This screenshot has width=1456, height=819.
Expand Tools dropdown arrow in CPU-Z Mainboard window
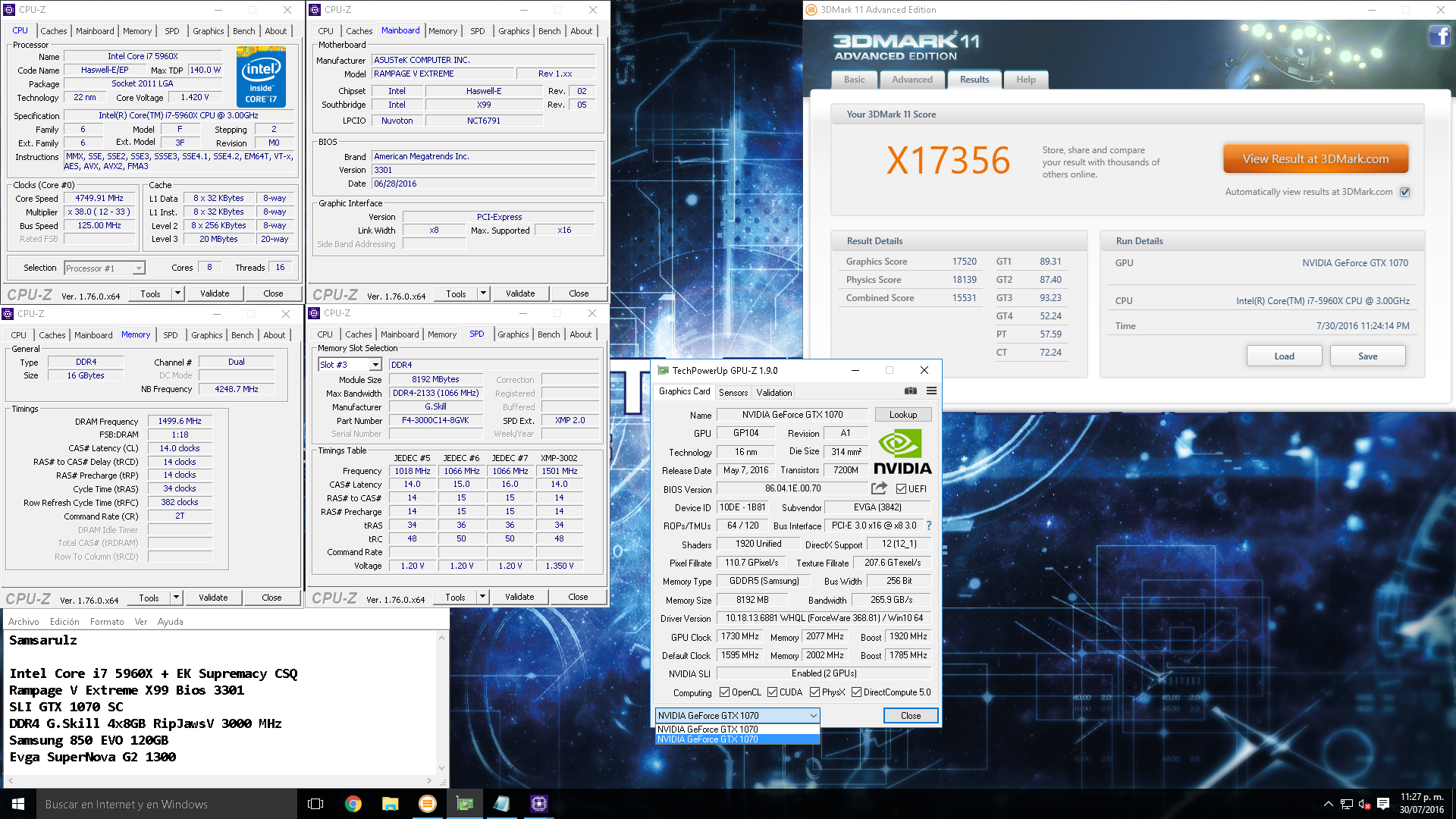pyautogui.click(x=483, y=293)
